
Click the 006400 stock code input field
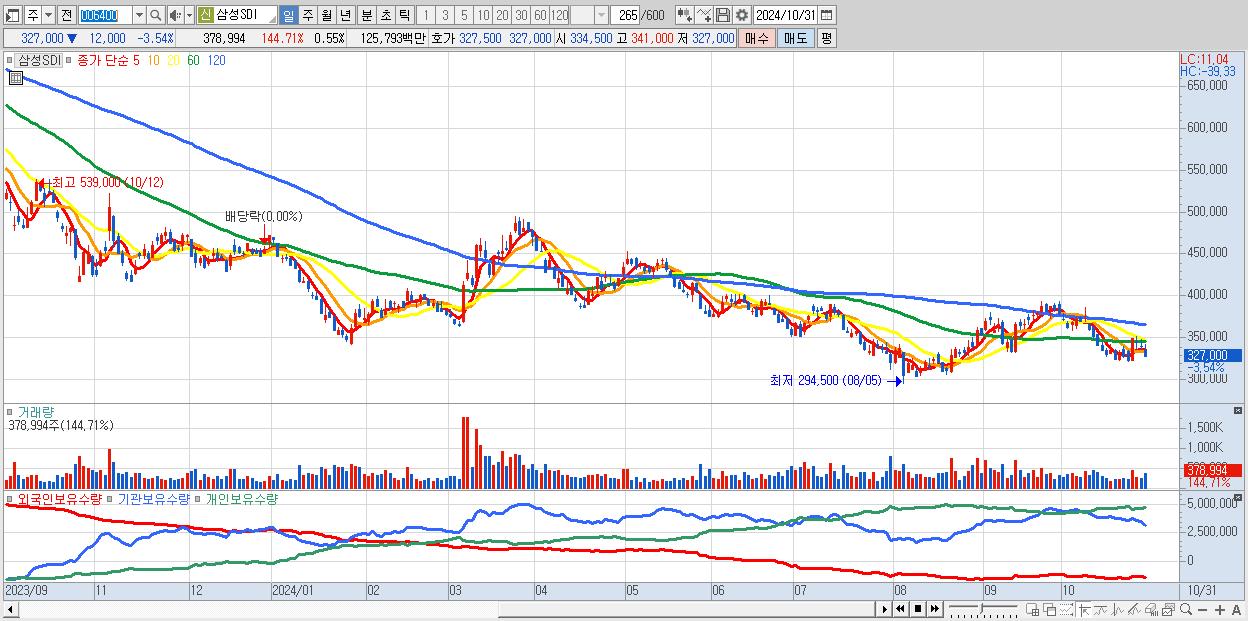point(105,15)
